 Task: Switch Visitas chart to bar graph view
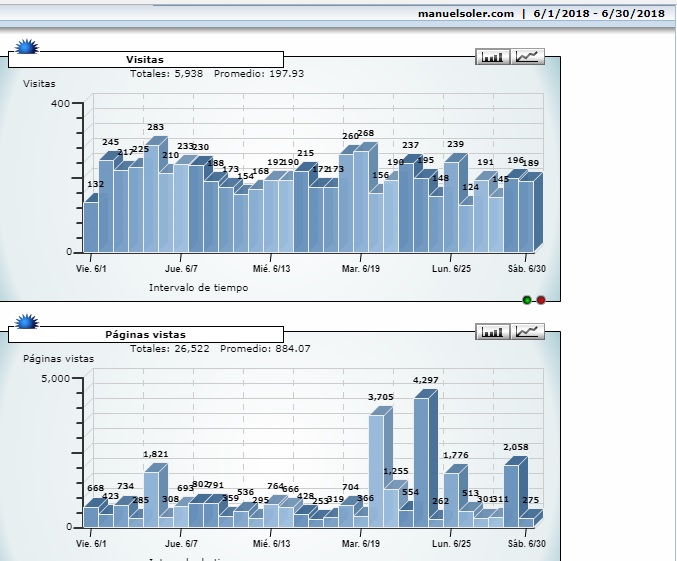(492, 57)
